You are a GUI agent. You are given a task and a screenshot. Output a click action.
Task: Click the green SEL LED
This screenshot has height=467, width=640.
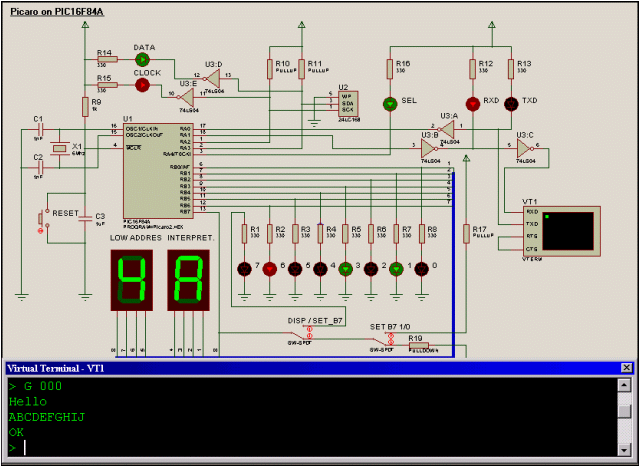tap(390, 104)
